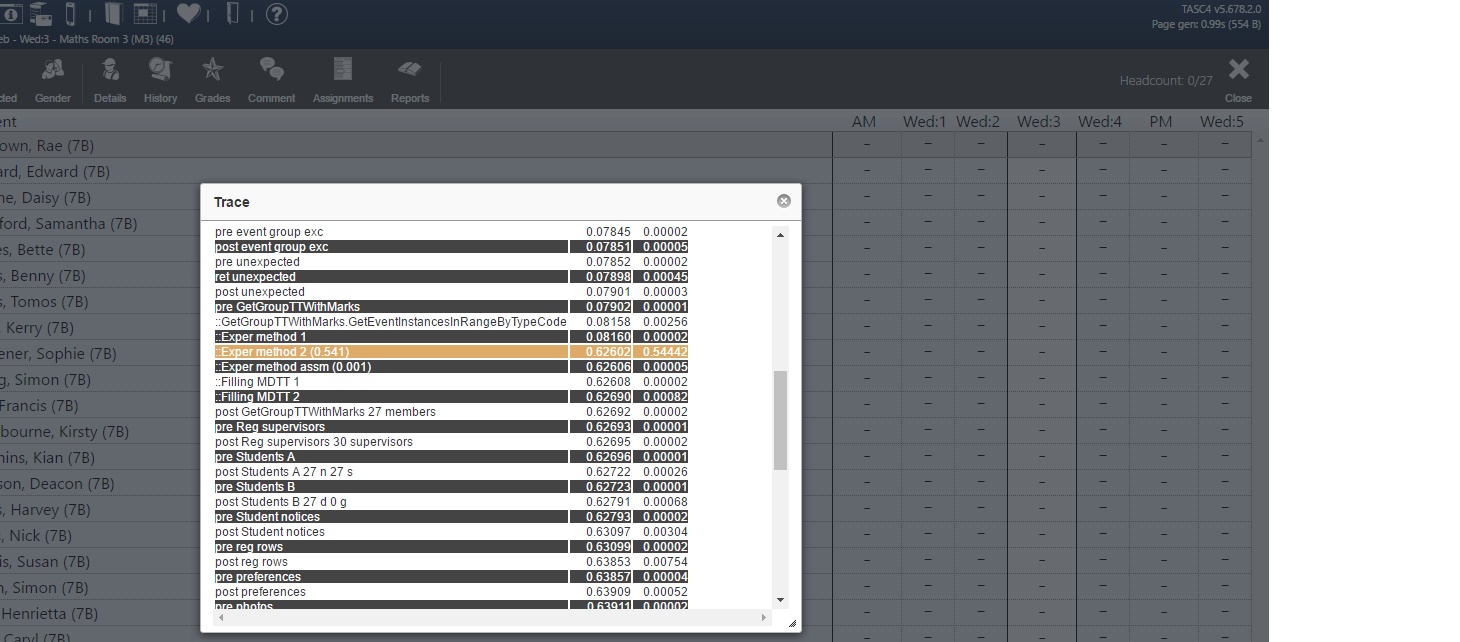Open the History tool
Screen dimensions: 1460x642
(x=160, y=80)
